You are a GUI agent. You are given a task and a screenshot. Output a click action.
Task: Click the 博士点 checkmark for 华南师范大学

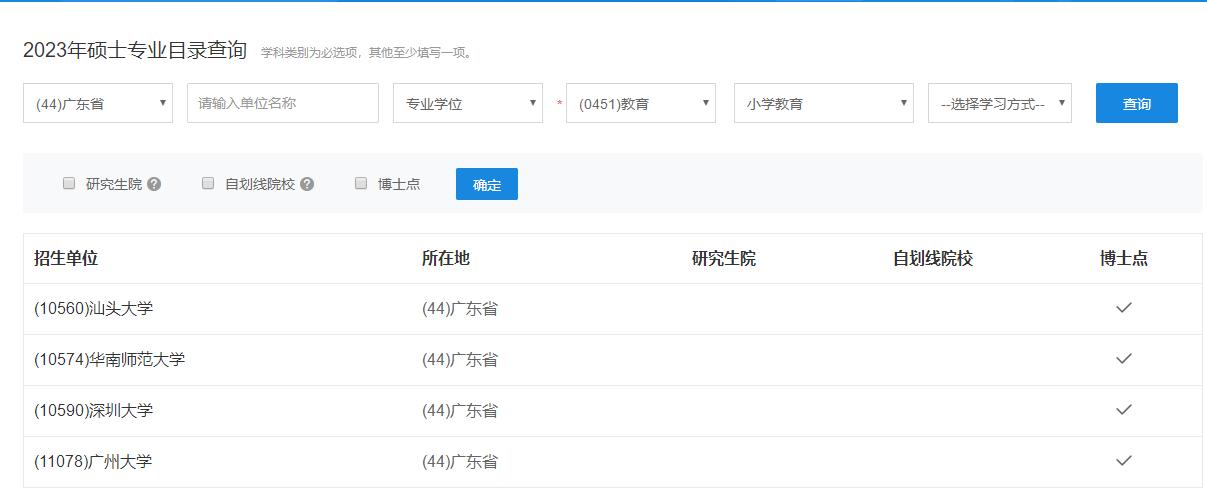(1124, 359)
